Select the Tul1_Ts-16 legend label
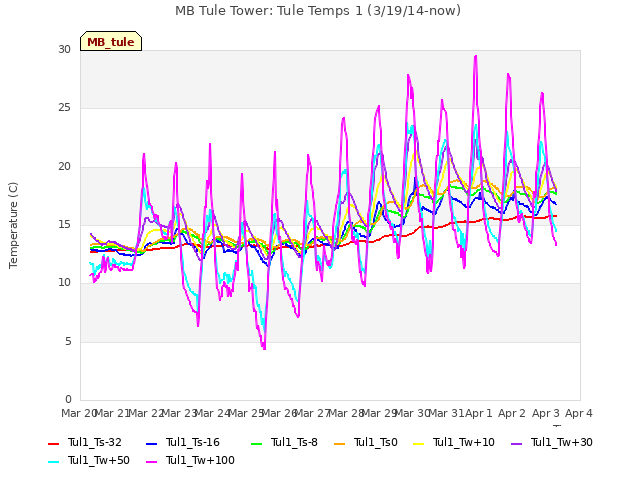The width and height of the screenshot is (640, 480). pyautogui.click(x=193, y=442)
